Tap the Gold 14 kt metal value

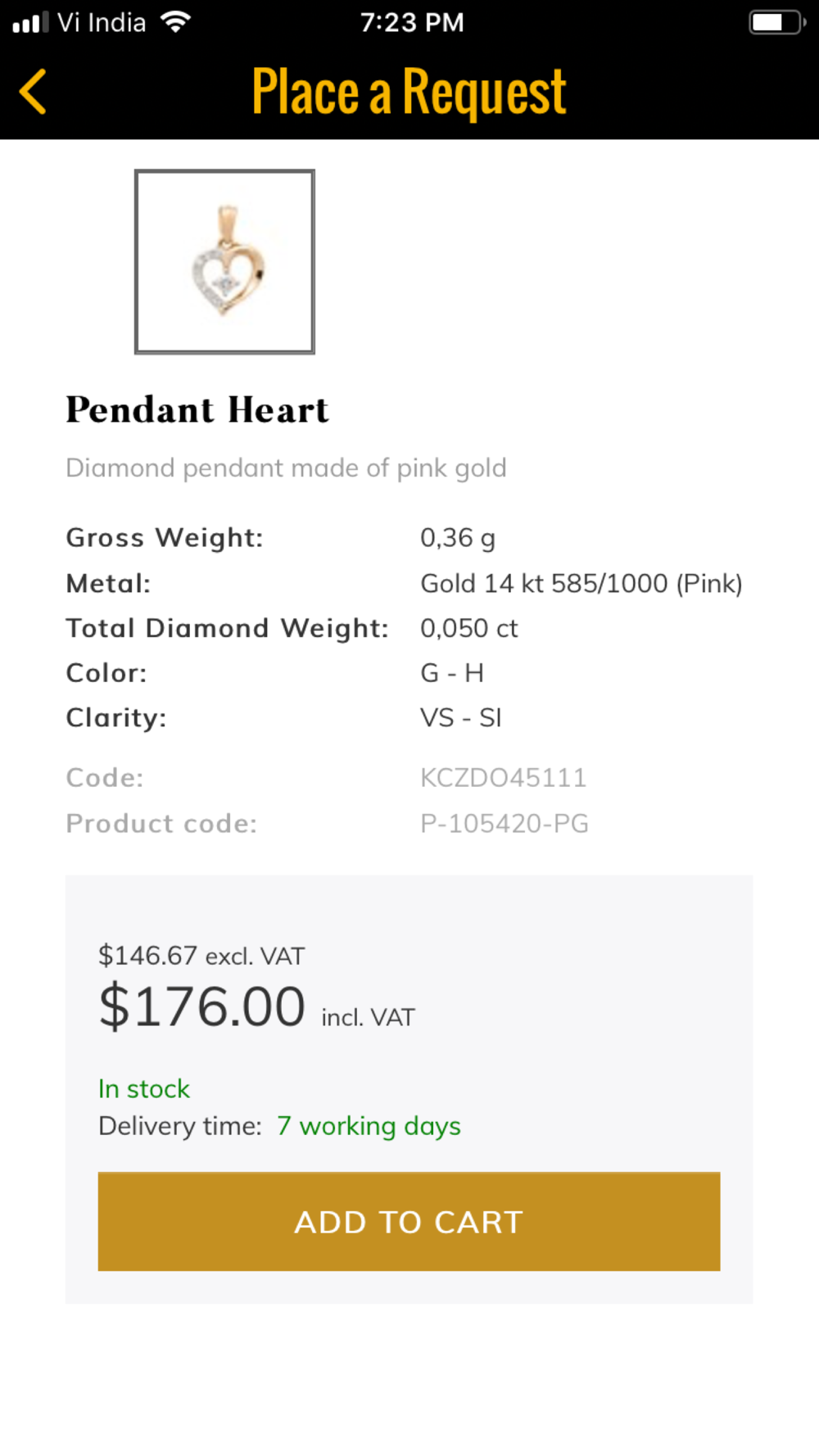coord(581,583)
